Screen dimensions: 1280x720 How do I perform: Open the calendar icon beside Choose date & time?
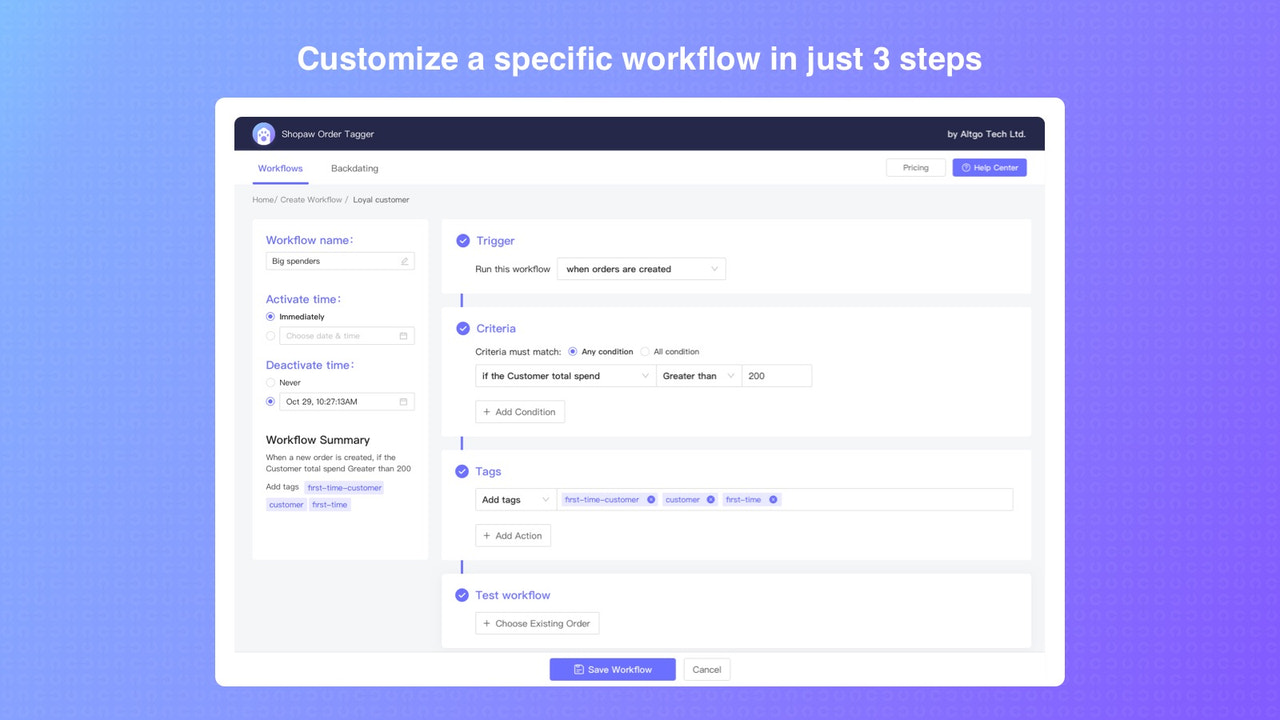[405, 335]
